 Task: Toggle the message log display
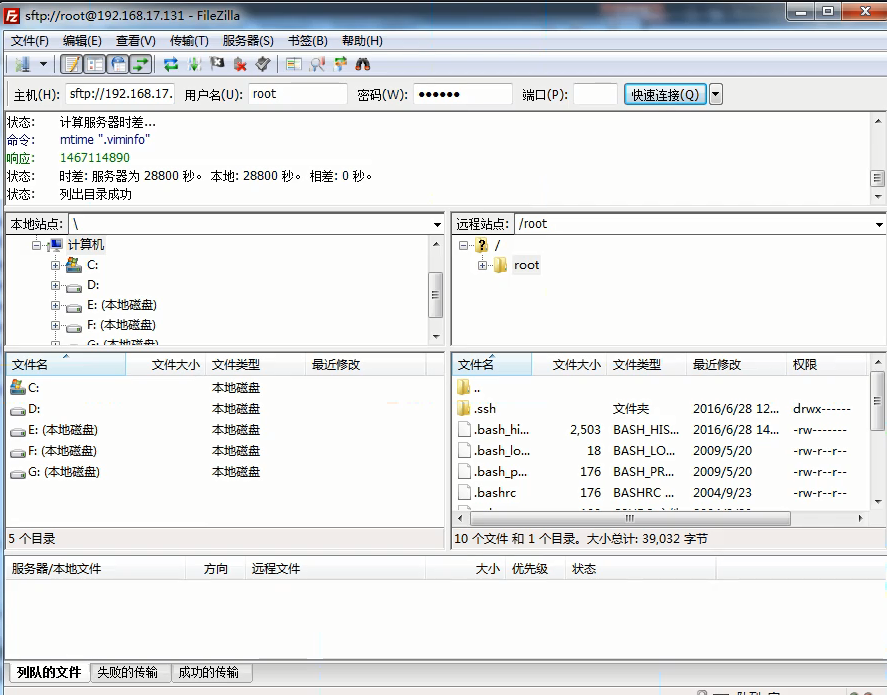click(72, 64)
